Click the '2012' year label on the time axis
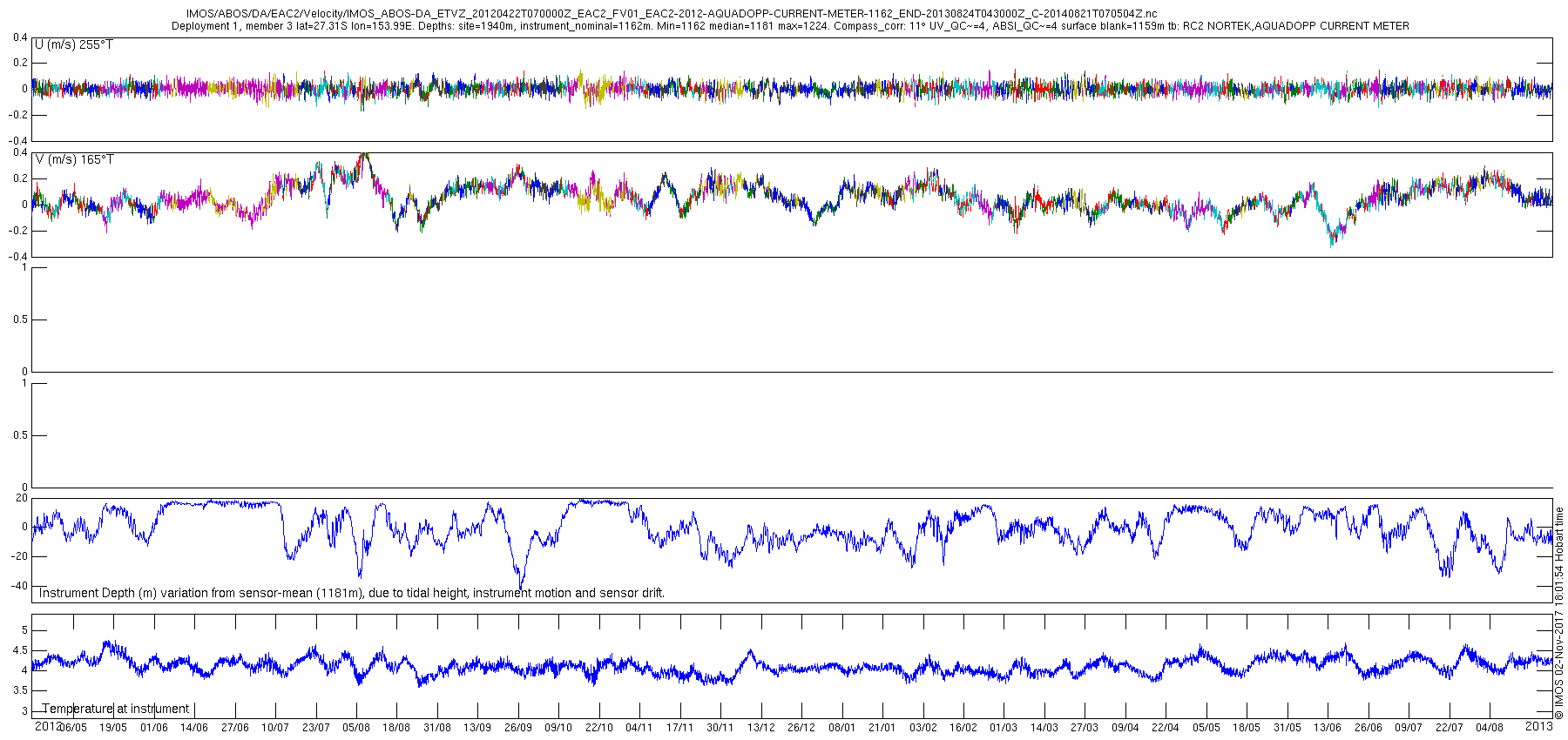The height and width of the screenshot is (740, 1568). (x=48, y=725)
